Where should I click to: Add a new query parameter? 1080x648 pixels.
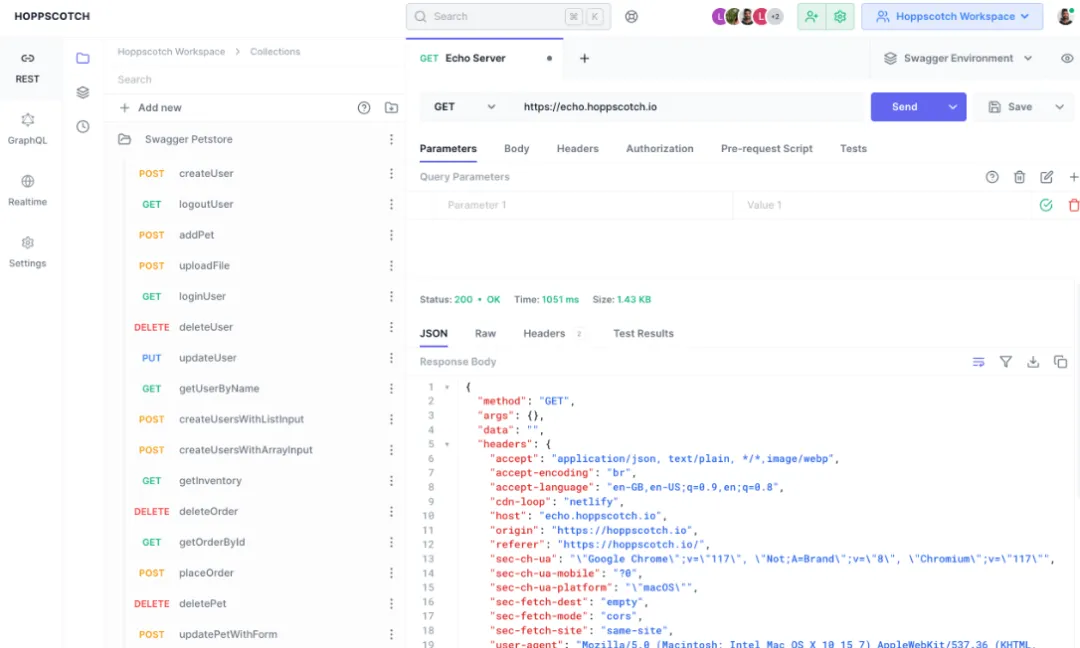[1073, 177]
